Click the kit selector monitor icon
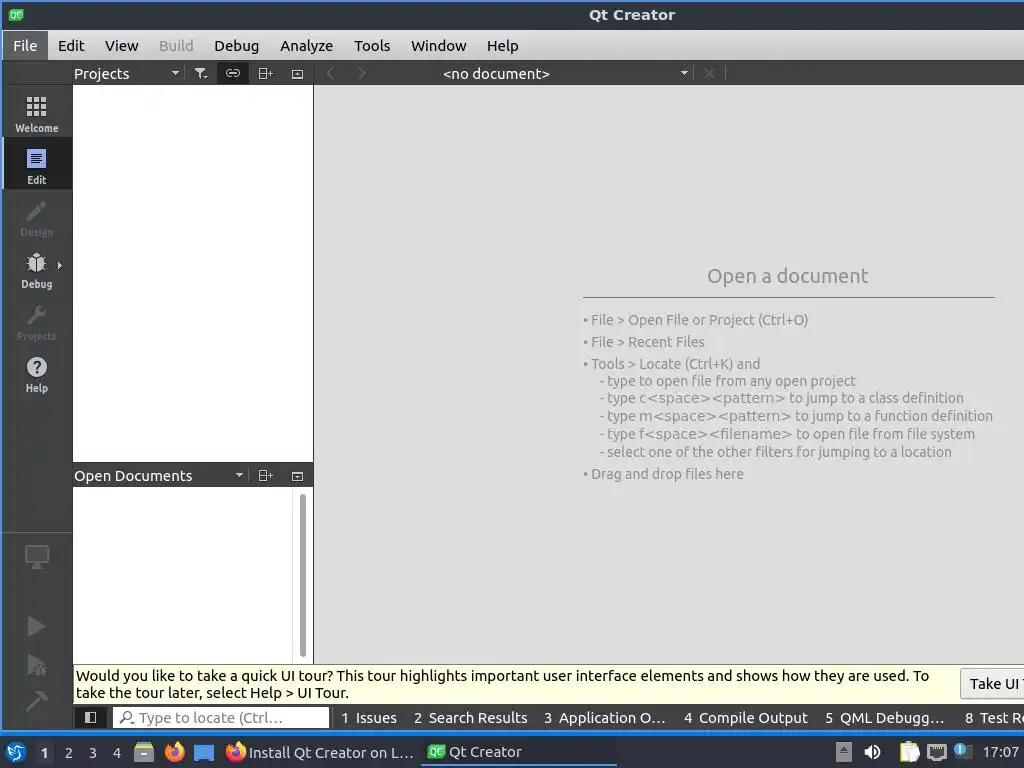The width and height of the screenshot is (1024, 768). (x=37, y=556)
